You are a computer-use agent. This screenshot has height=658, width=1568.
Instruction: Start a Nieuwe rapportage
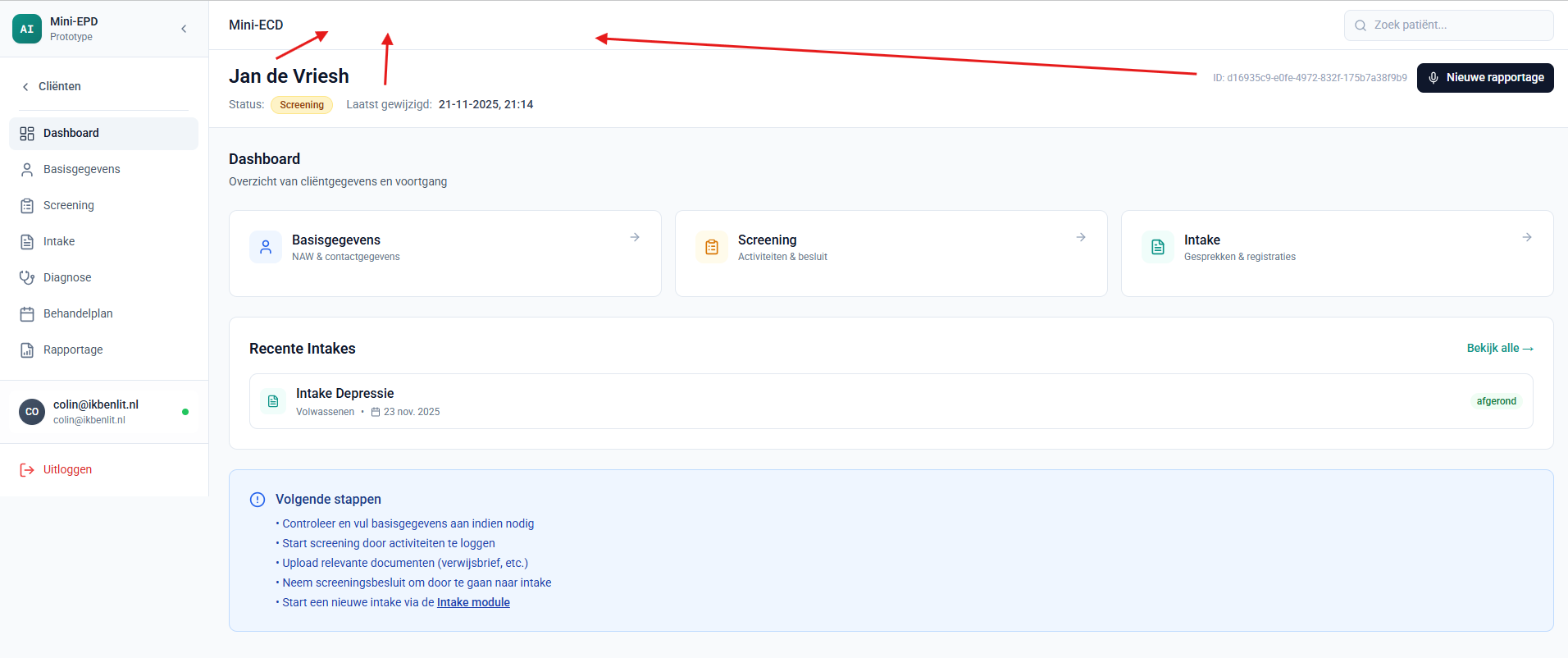tap(1485, 78)
